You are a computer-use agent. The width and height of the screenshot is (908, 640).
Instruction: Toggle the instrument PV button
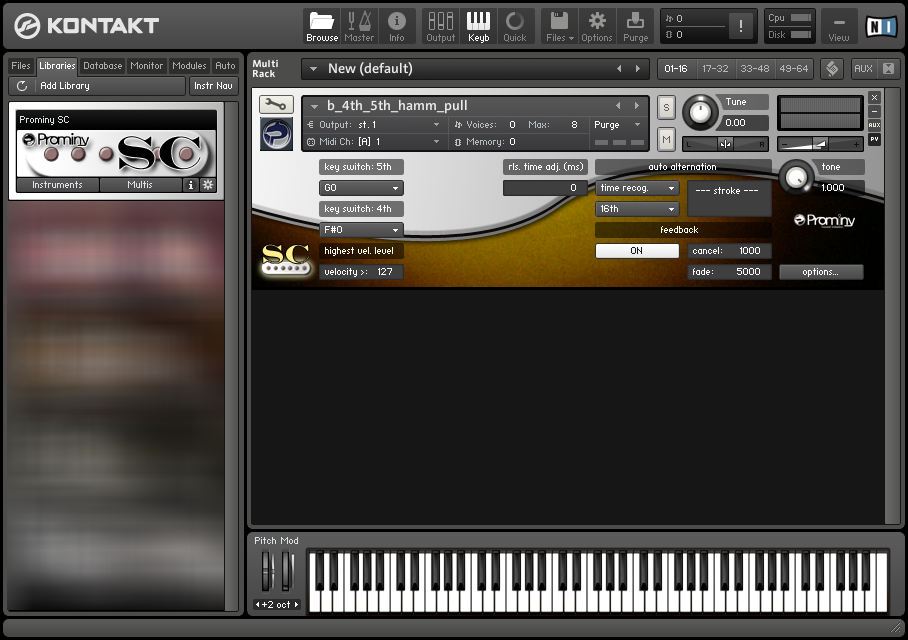click(x=874, y=139)
